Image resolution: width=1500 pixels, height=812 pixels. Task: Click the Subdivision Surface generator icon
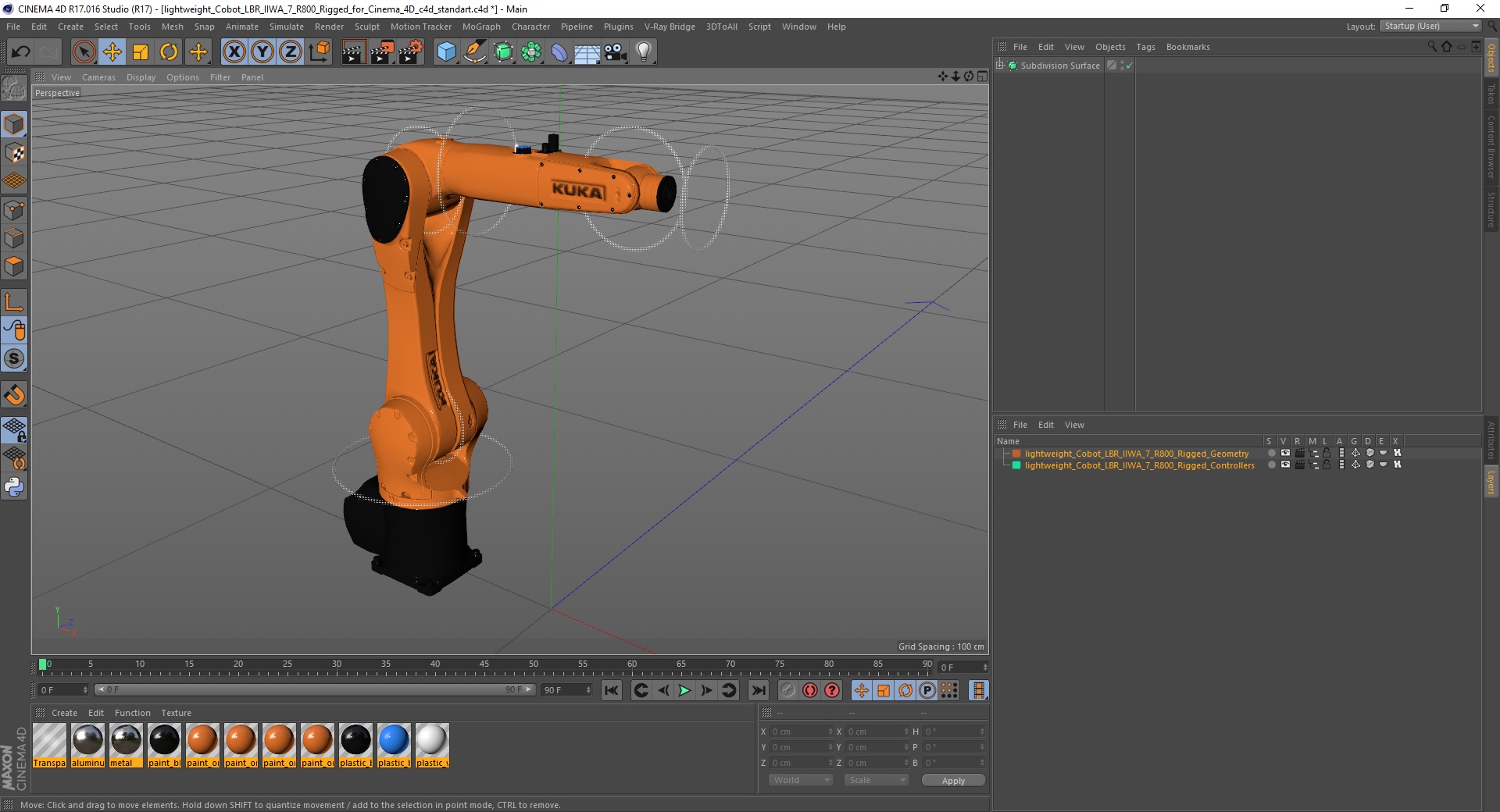503,52
